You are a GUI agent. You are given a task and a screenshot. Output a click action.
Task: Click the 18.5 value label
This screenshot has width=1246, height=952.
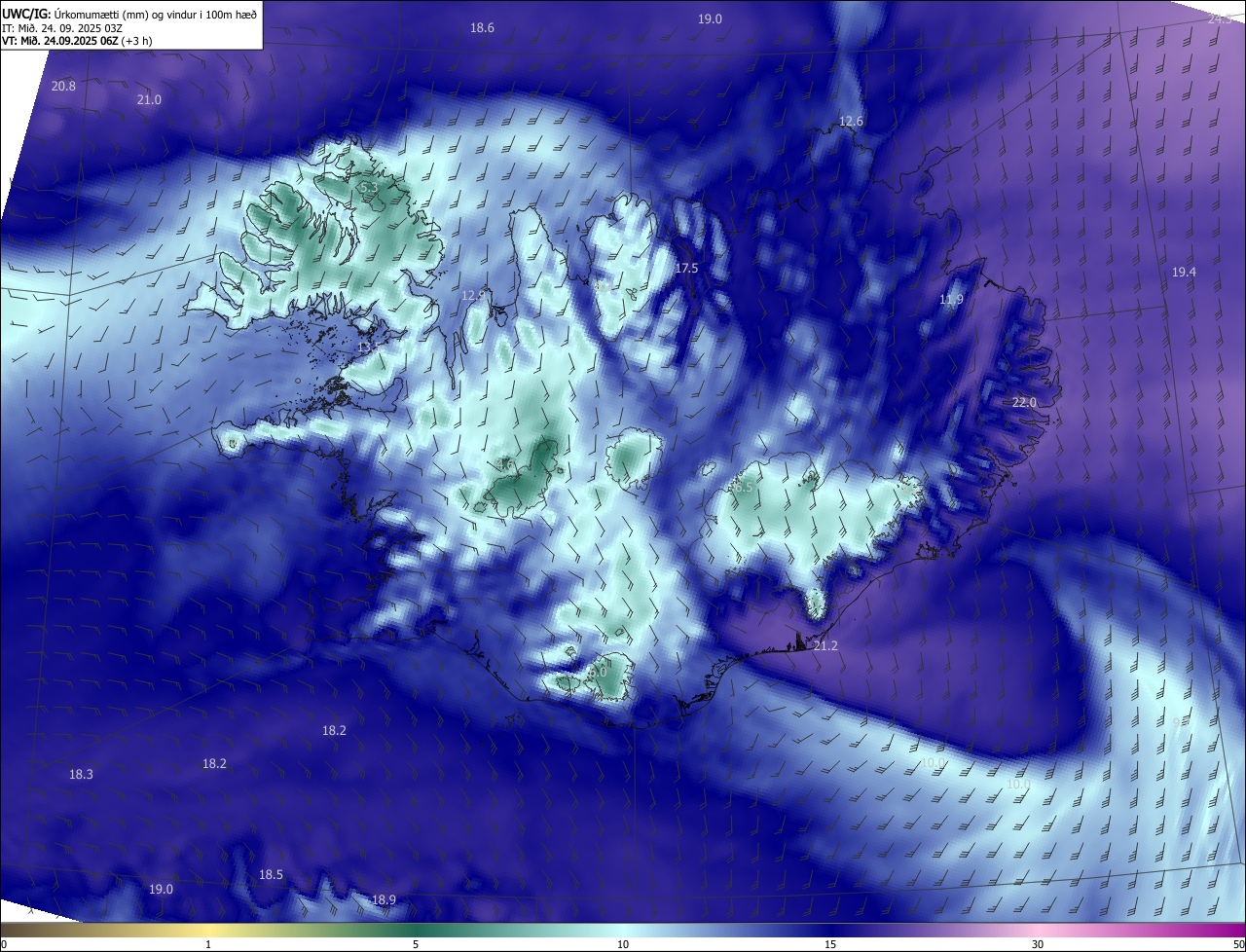(271, 875)
